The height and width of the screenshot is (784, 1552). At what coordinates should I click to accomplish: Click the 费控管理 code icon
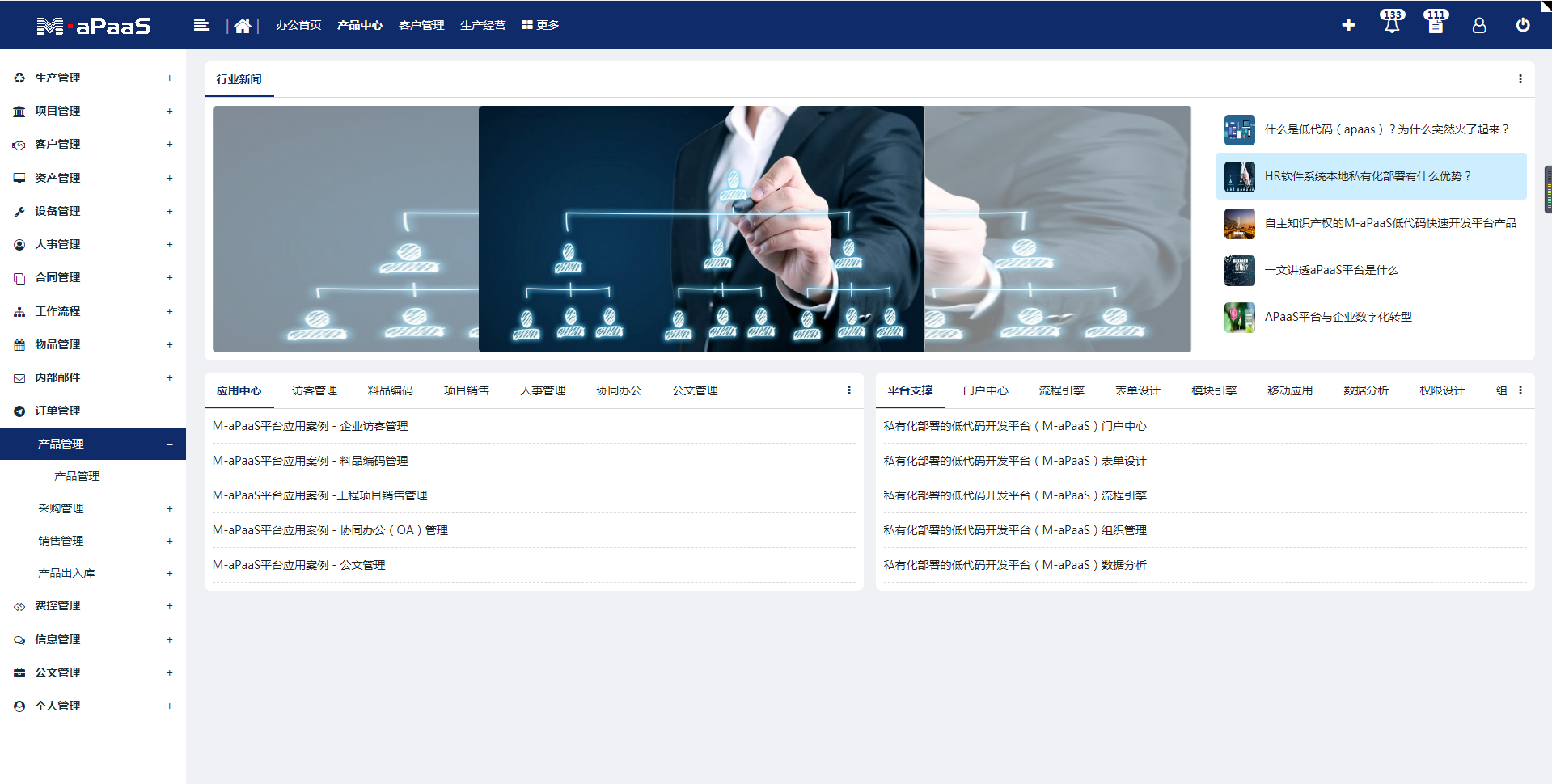click(19, 606)
